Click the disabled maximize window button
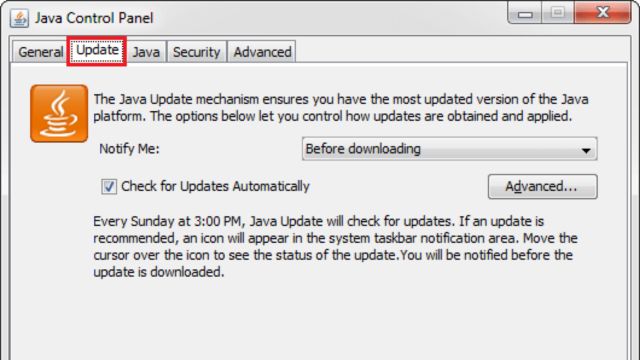This screenshot has height=360, width=640. click(558, 13)
